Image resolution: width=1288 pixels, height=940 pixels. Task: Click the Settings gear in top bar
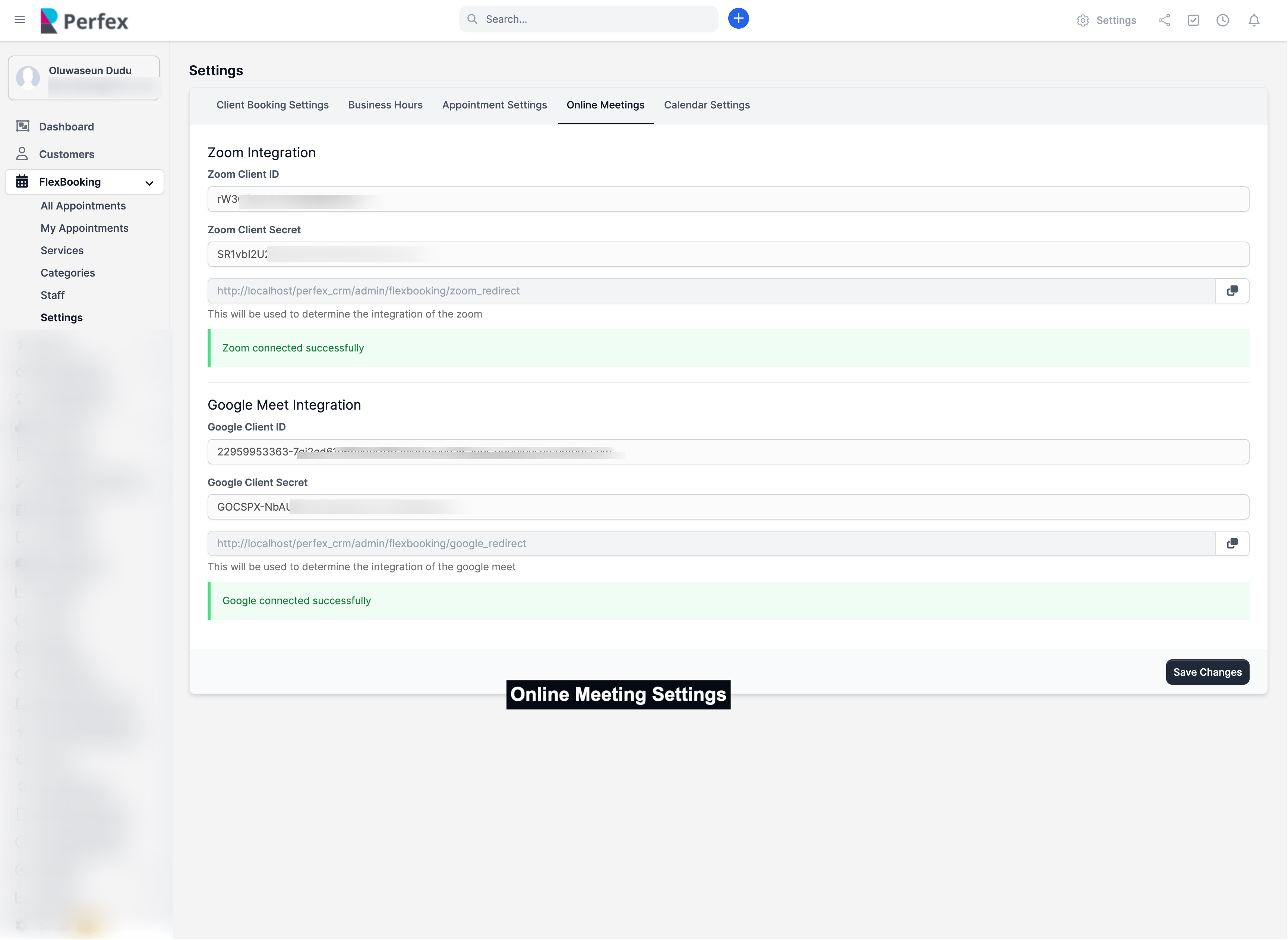(x=1107, y=20)
